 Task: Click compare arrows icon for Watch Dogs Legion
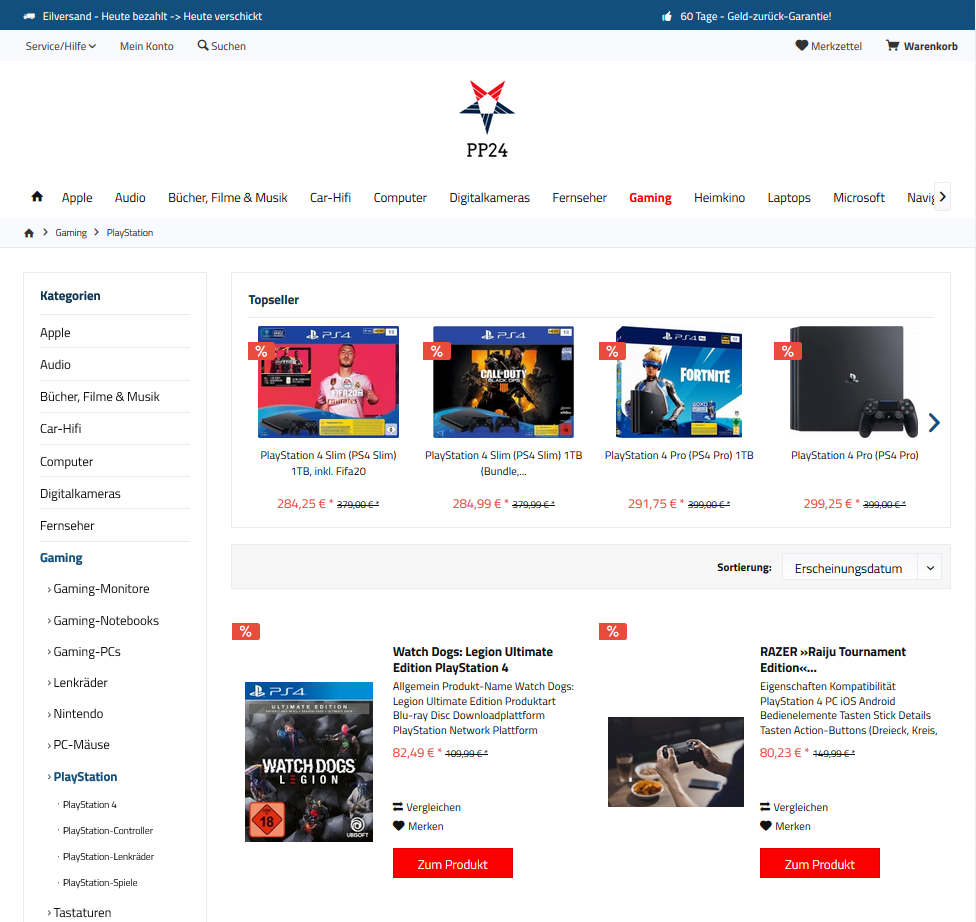click(398, 807)
